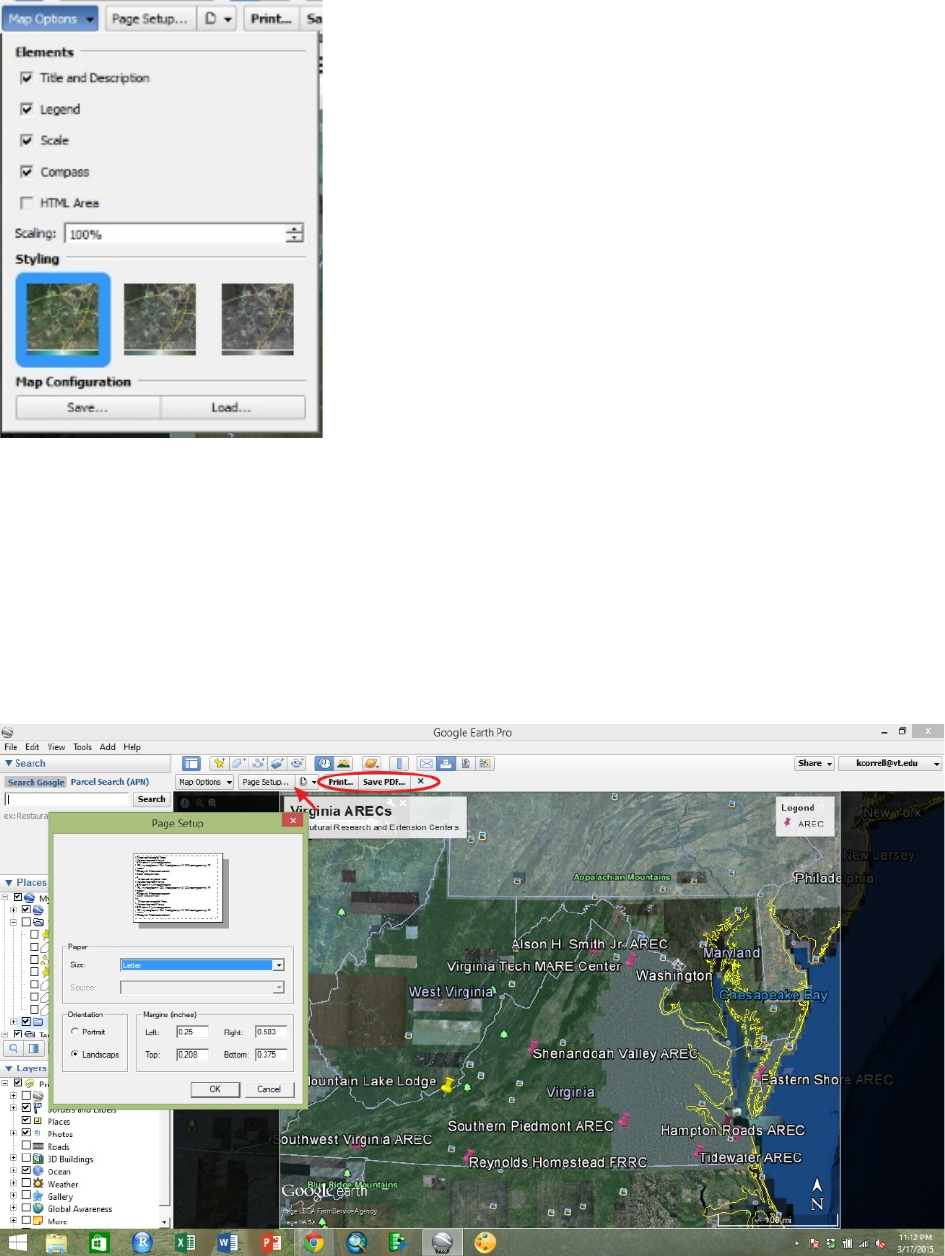Click the Scaling 100% stepper arrows
The height and width of the screenshot is (1256, 945).
point(294,234)
